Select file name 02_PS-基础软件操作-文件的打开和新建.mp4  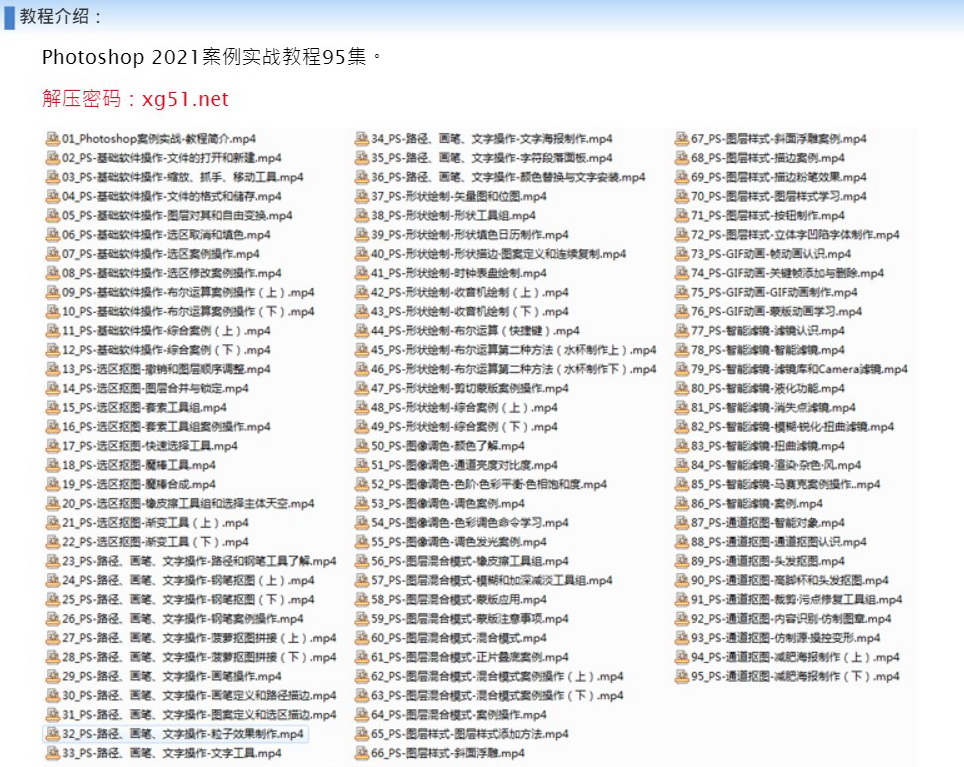point(172,158)
